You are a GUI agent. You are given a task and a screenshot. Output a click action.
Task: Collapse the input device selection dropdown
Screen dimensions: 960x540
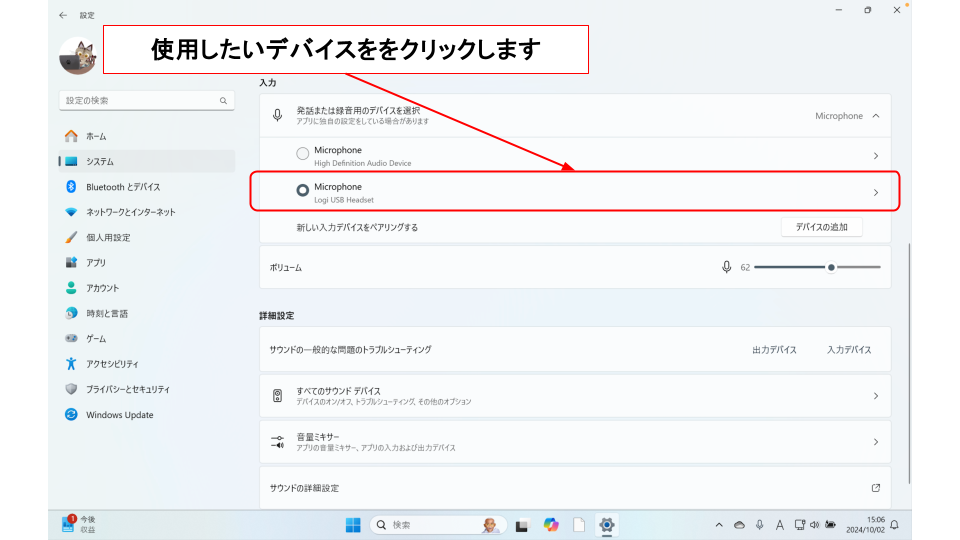click(876, 116)
